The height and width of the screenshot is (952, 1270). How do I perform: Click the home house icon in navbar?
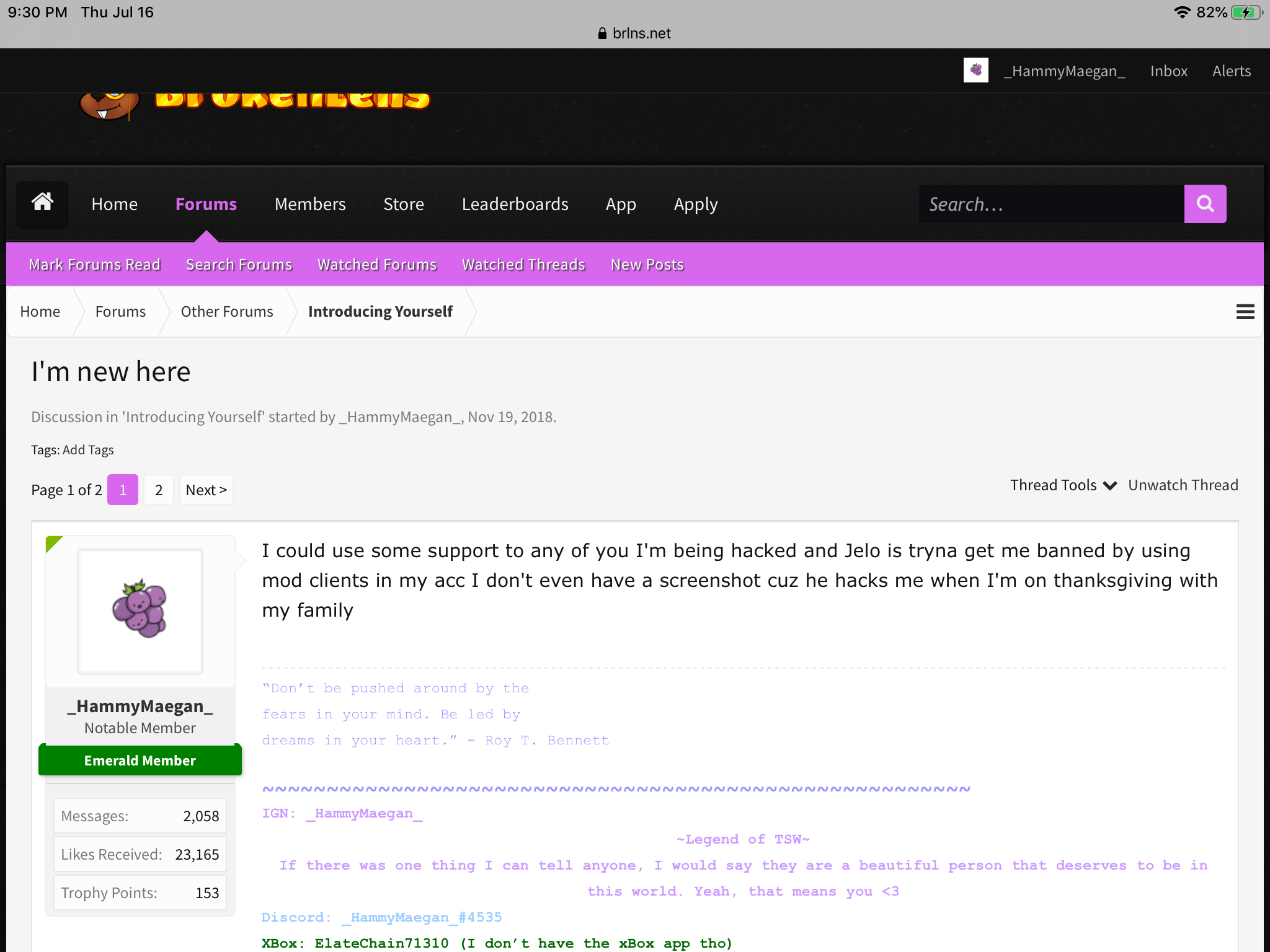[x=42, y=204]
